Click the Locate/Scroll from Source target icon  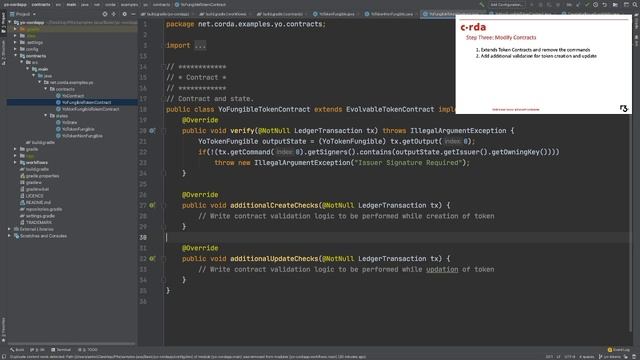pyautogui.click(x=105, y=14)
